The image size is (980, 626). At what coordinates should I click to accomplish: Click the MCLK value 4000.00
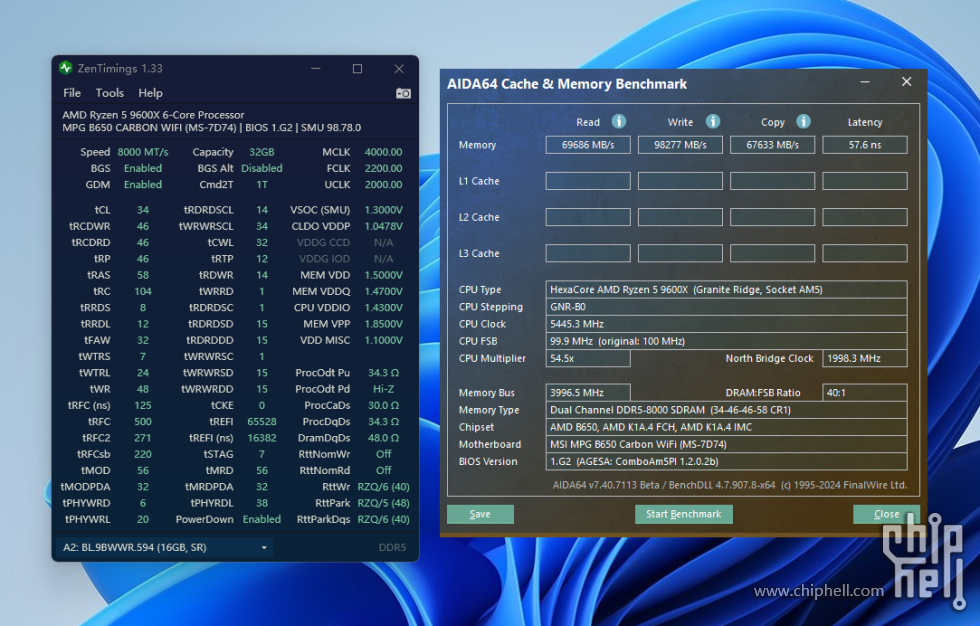(383, 152)
